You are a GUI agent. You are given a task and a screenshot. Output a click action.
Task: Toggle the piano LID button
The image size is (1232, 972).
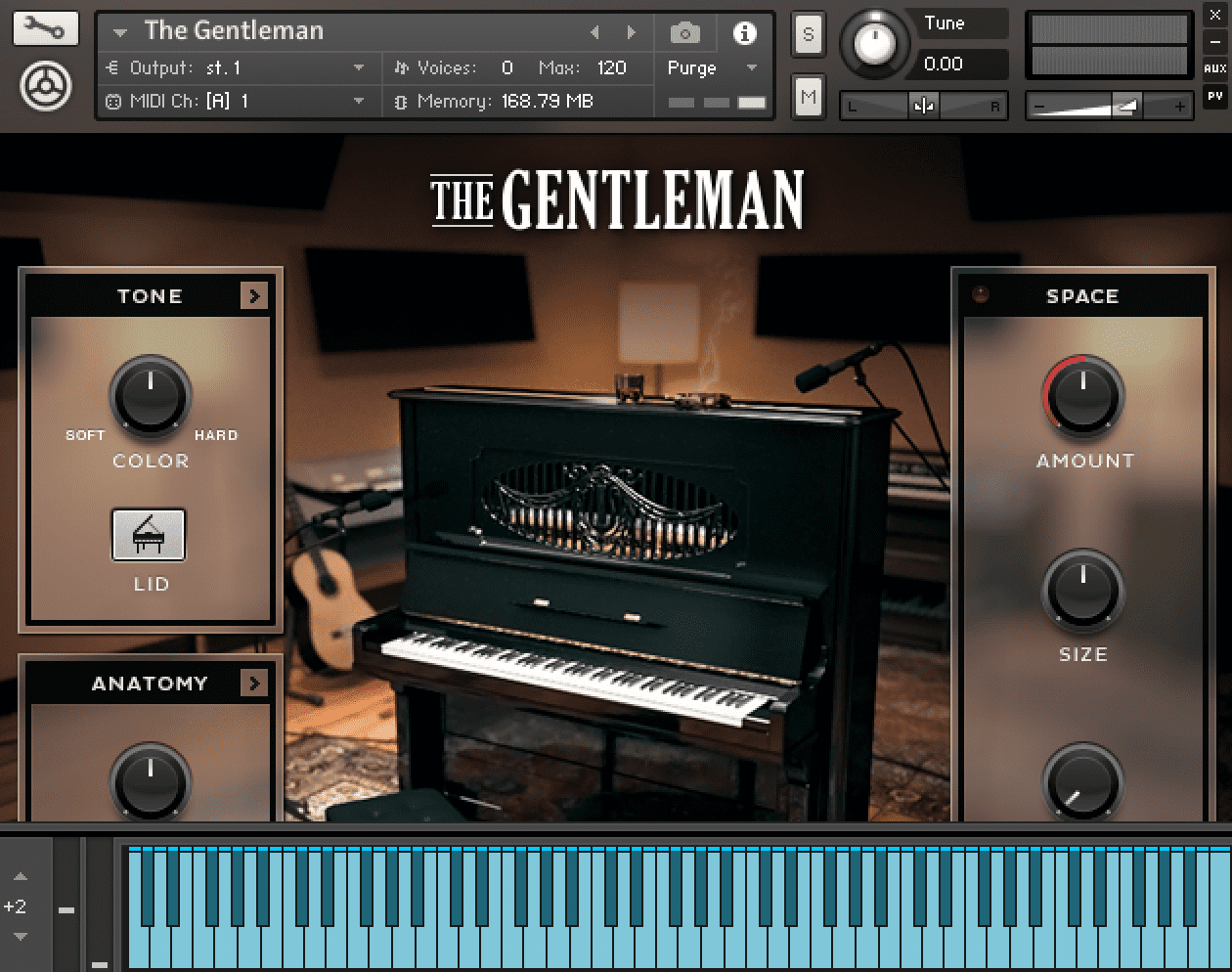[x=149, y=535]
